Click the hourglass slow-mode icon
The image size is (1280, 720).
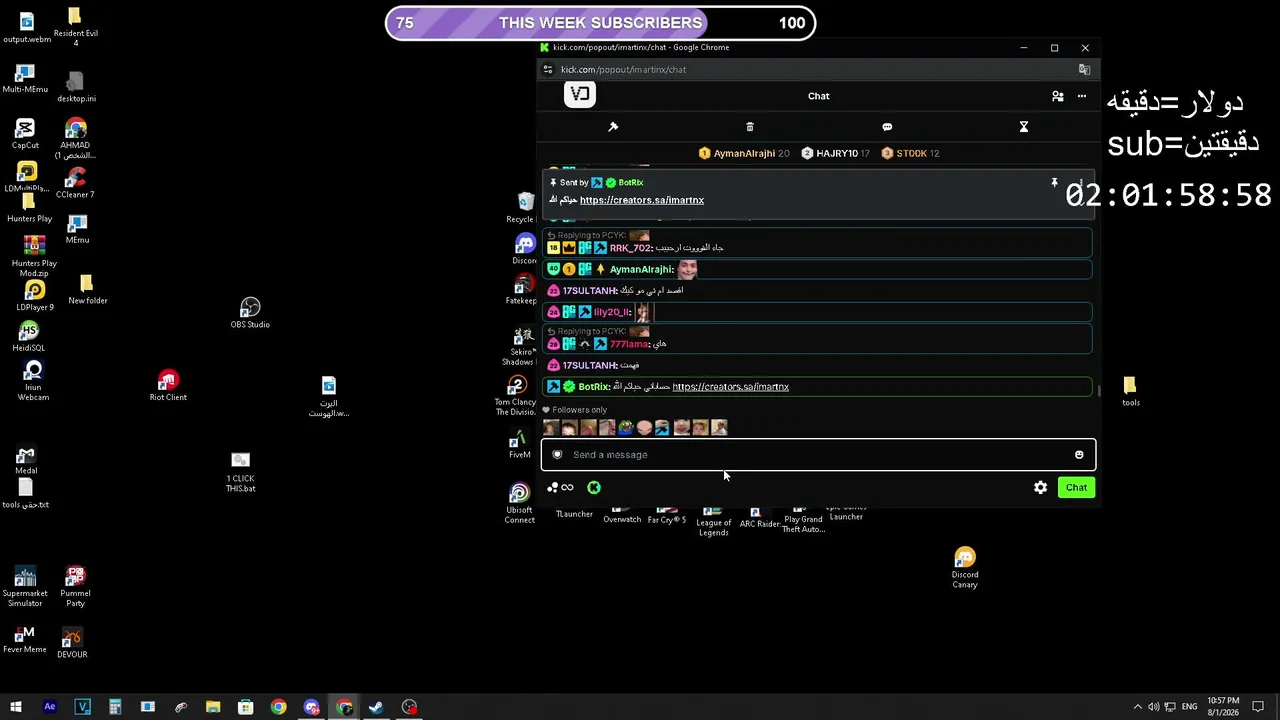click(1024, 127)
